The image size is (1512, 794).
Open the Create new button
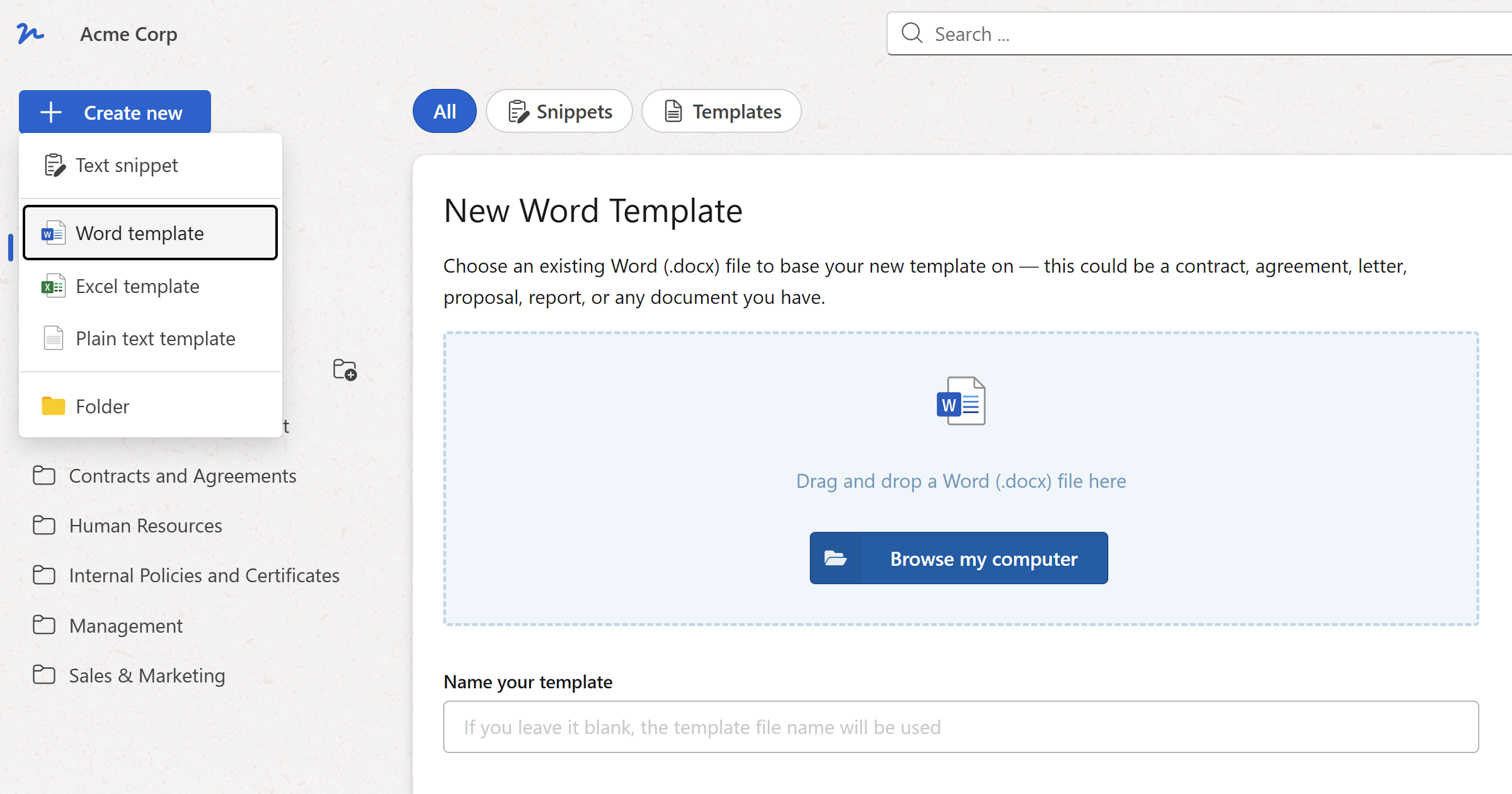115,112
